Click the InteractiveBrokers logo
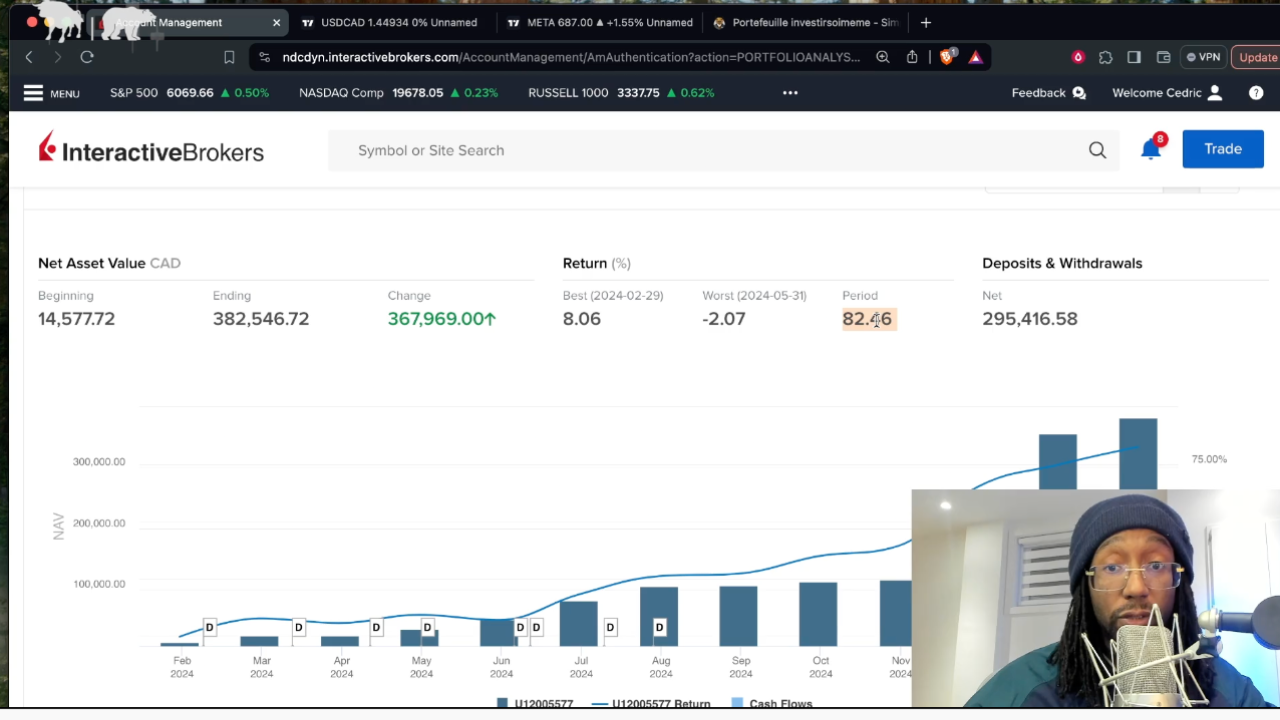This screenshot has width=1280, height=720. (151, 148)
